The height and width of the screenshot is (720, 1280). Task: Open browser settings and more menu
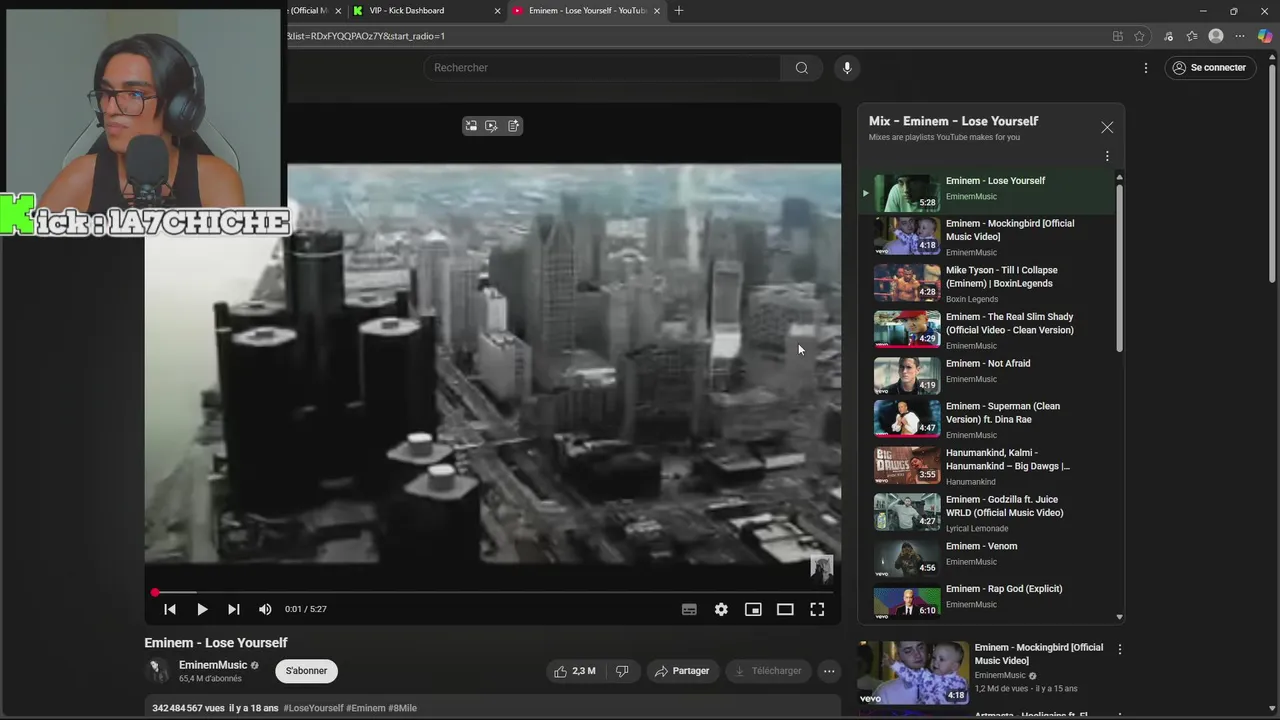point(1241,36)
